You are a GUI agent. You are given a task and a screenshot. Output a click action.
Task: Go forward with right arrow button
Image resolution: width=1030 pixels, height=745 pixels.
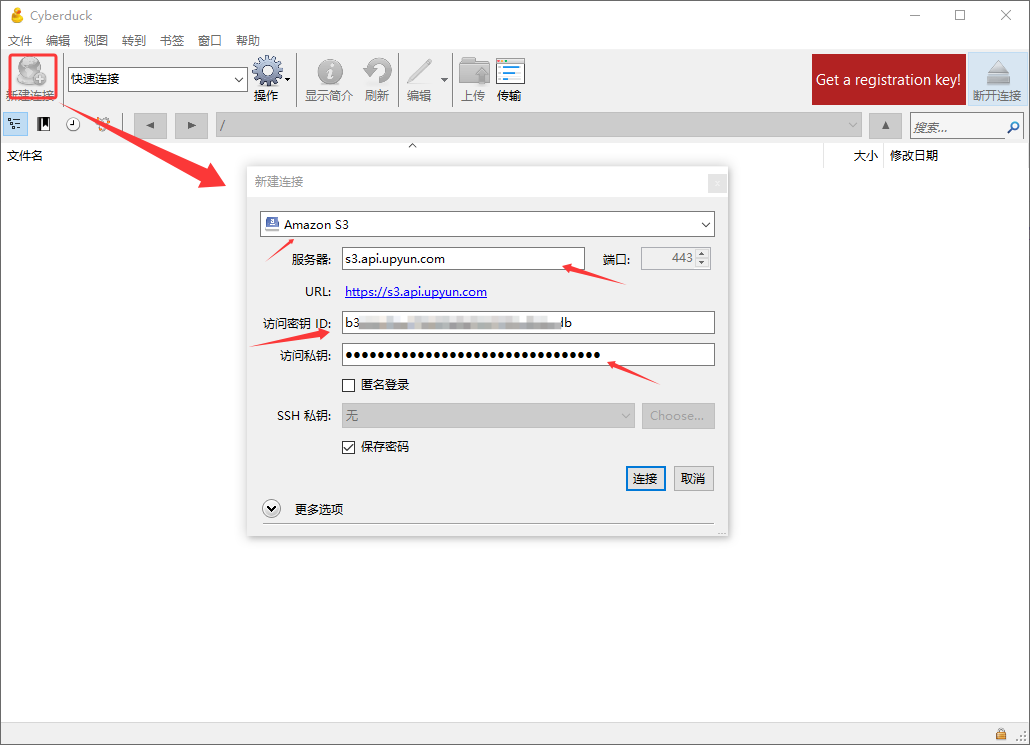(191, 125)
